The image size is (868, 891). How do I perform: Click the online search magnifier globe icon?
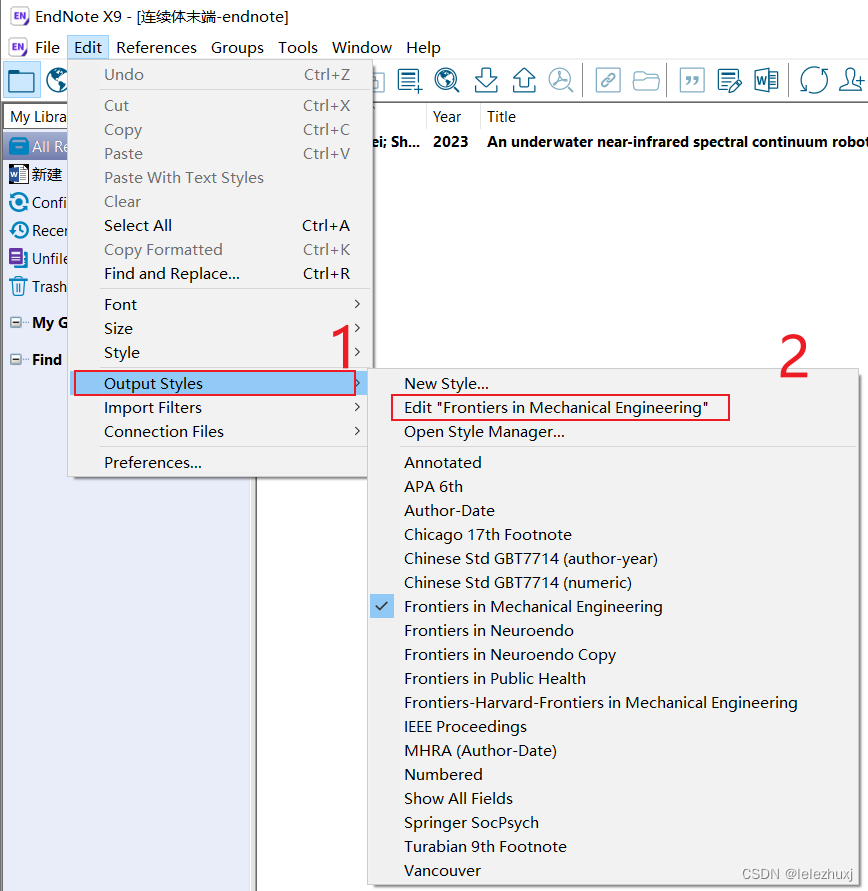tap(447, 80)
